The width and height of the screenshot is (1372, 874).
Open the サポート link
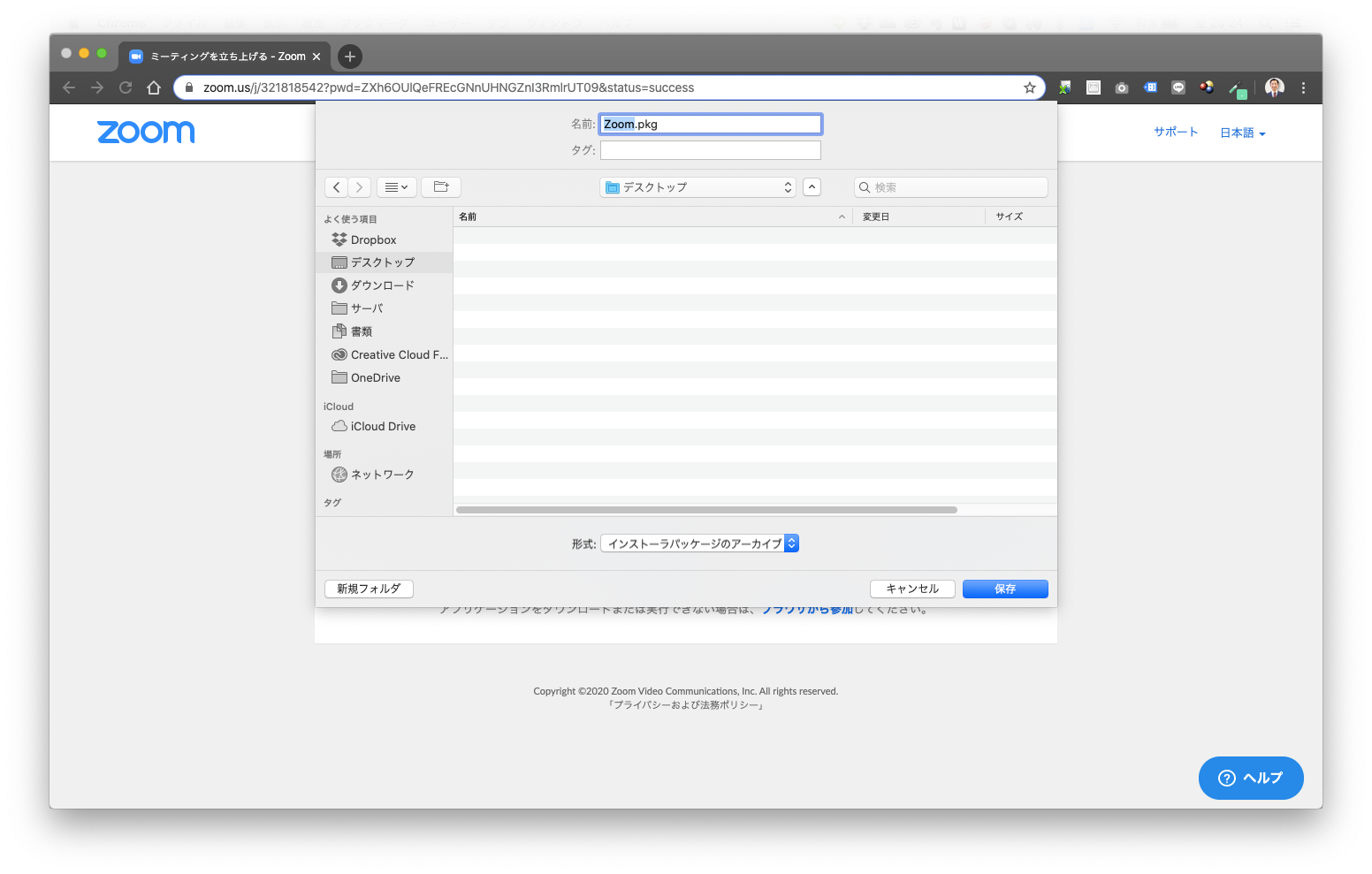[1176, 132]
